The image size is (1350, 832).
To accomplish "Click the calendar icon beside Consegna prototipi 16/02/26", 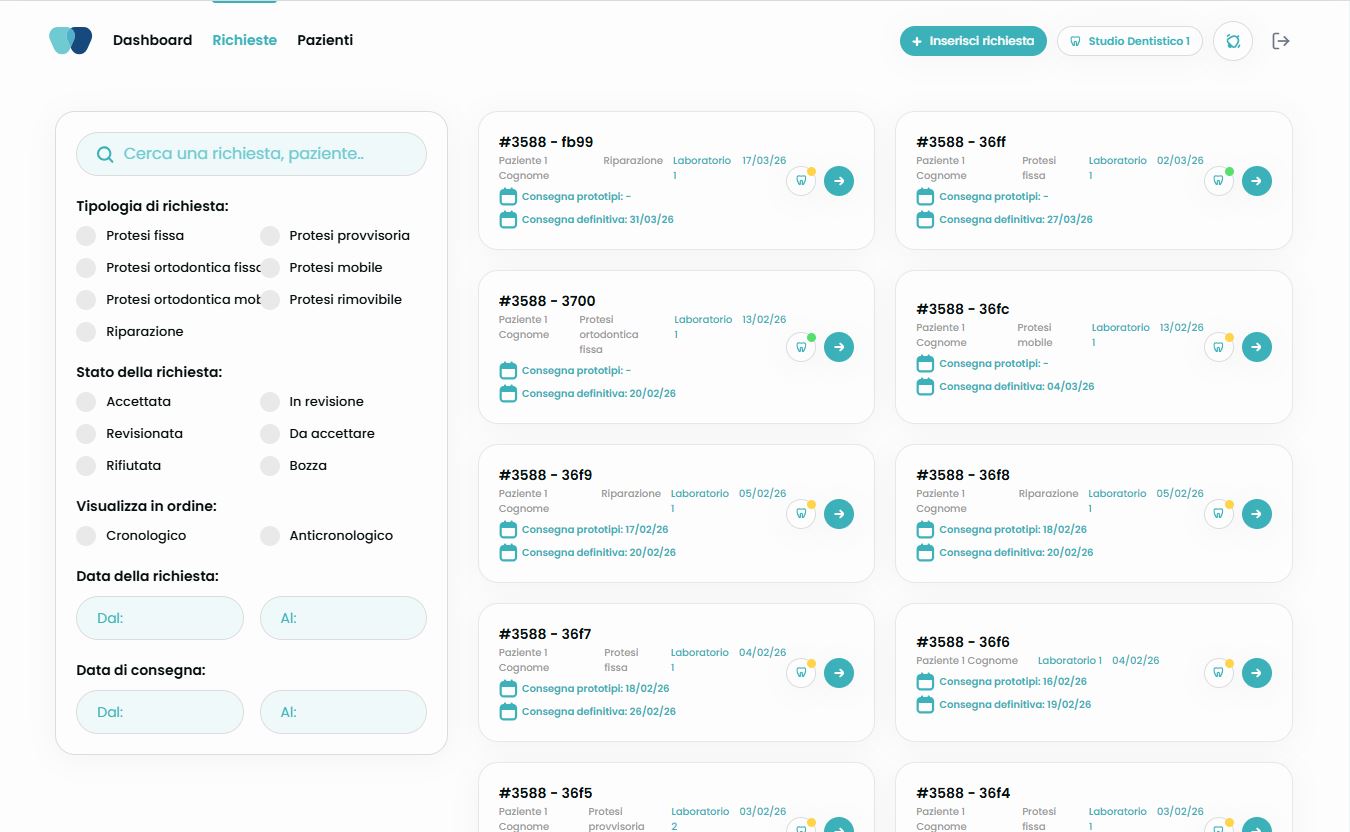I will [924, 681].
